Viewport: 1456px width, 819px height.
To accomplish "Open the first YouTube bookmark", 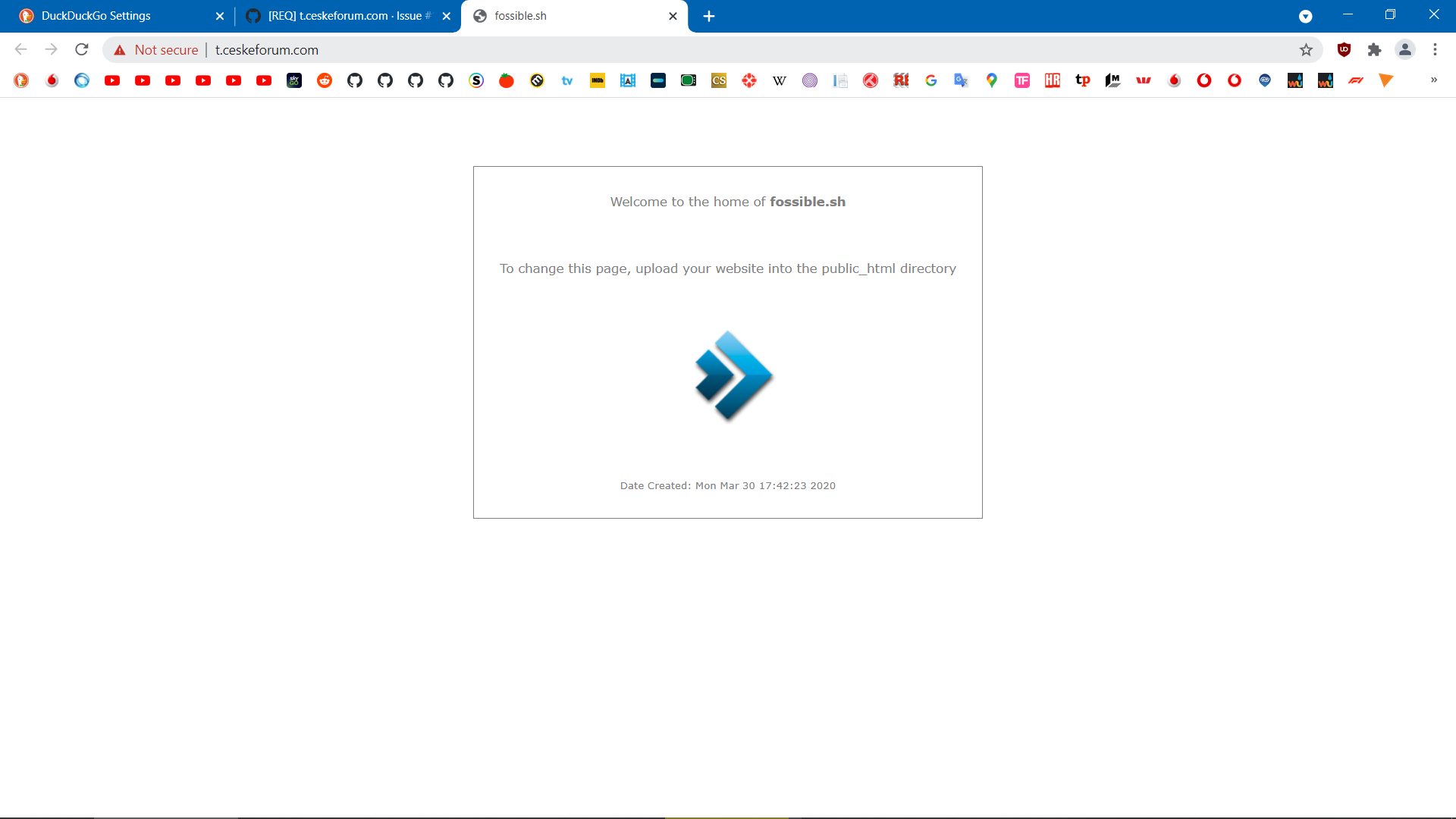I will click(112, 80).
